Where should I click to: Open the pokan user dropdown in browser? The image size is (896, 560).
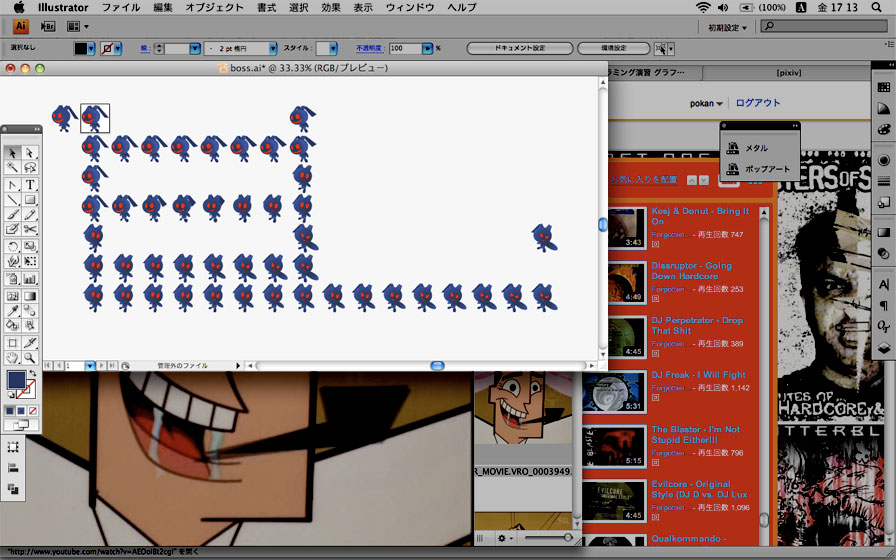[x=706, y=103]
